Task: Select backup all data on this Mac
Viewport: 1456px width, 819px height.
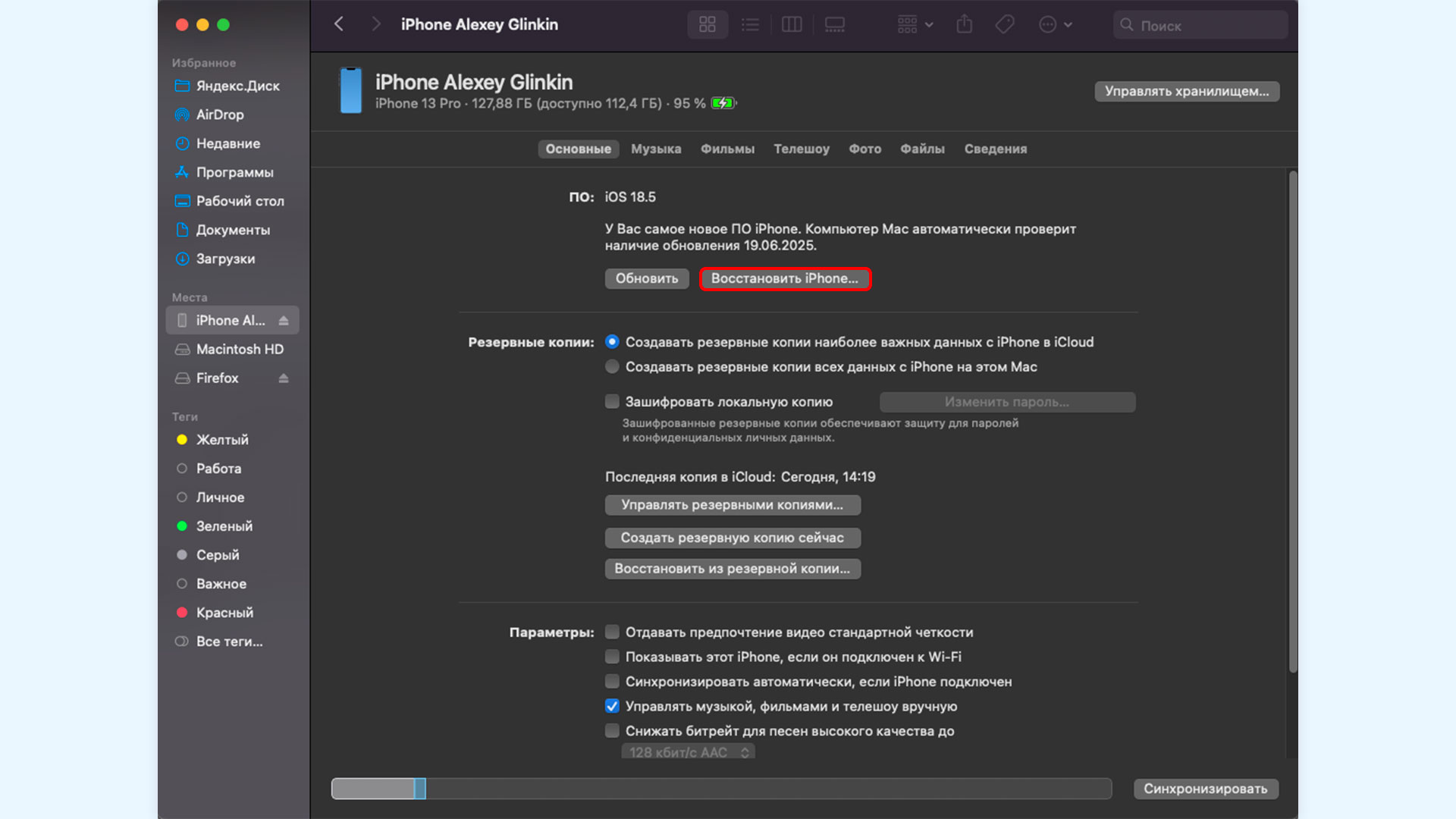Action: tap(612, 367)
